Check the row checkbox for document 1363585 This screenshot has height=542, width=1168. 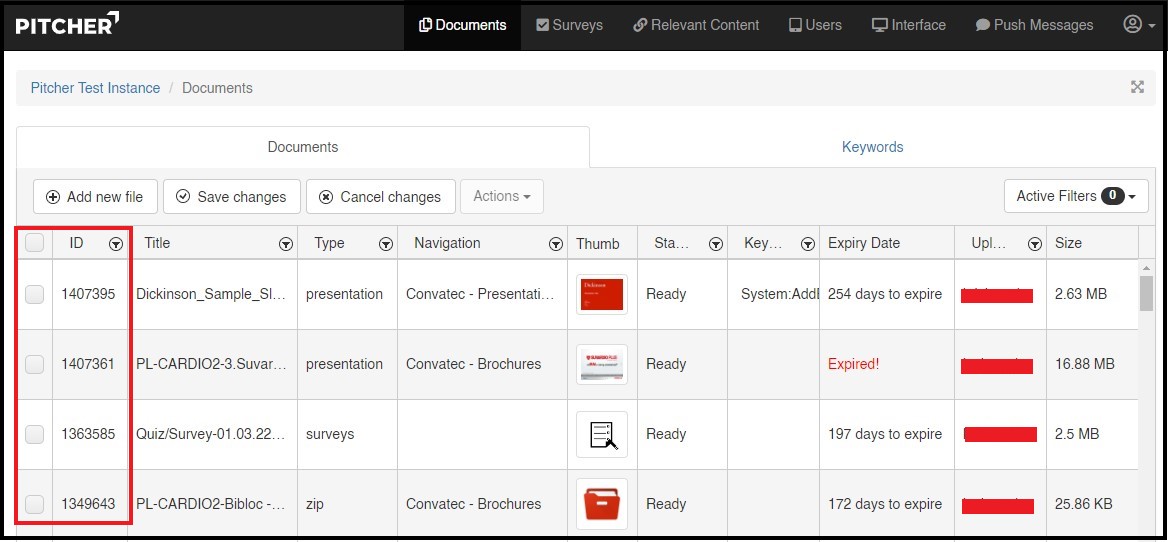pos(34,434)
